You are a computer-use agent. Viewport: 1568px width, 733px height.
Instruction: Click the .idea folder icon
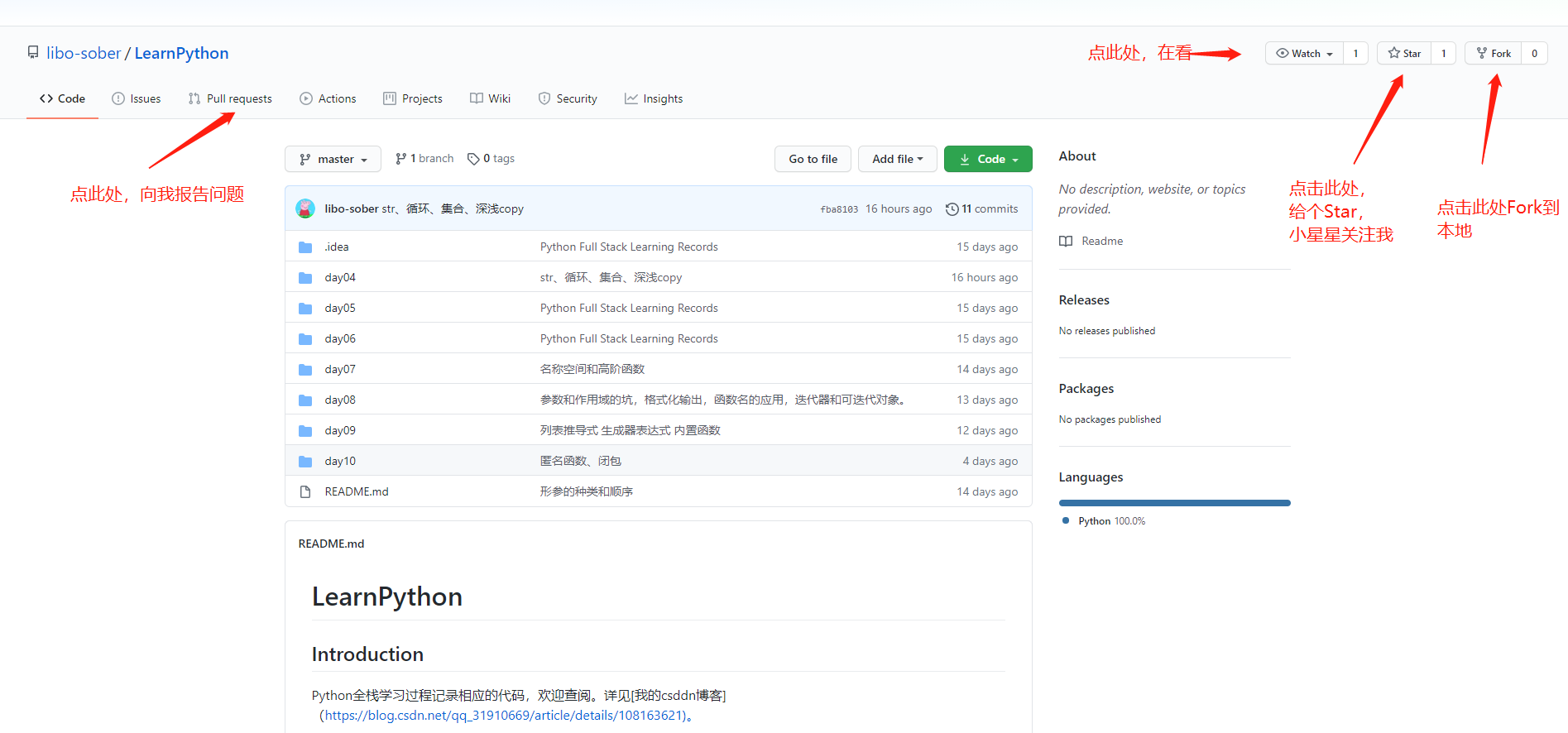coord(305,247)
